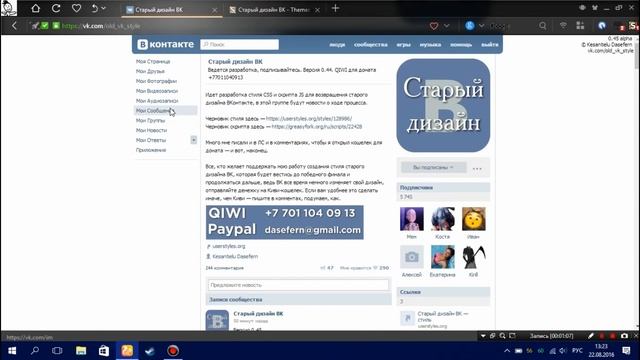Go back with the browser back arrow
Viewport: 640px width, 360px height.
(14, 26)
